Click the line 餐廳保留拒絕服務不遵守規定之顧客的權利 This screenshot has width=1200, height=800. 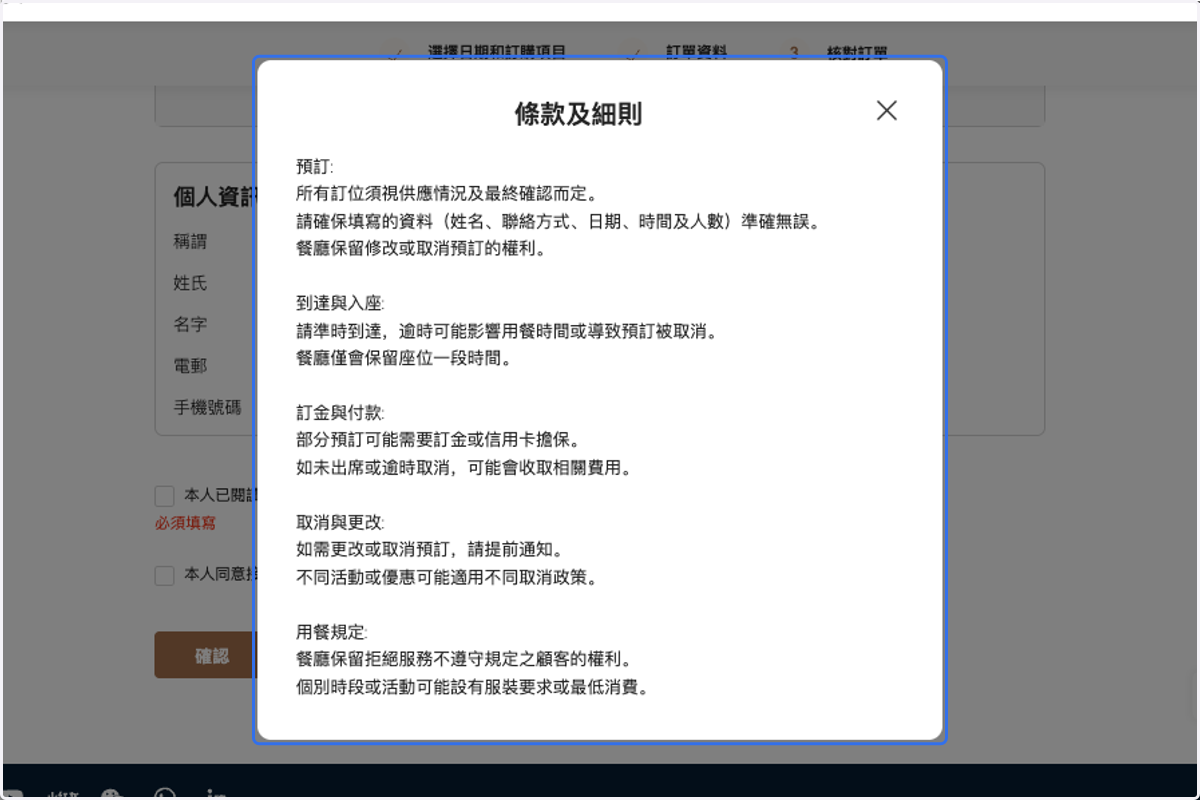464,659
